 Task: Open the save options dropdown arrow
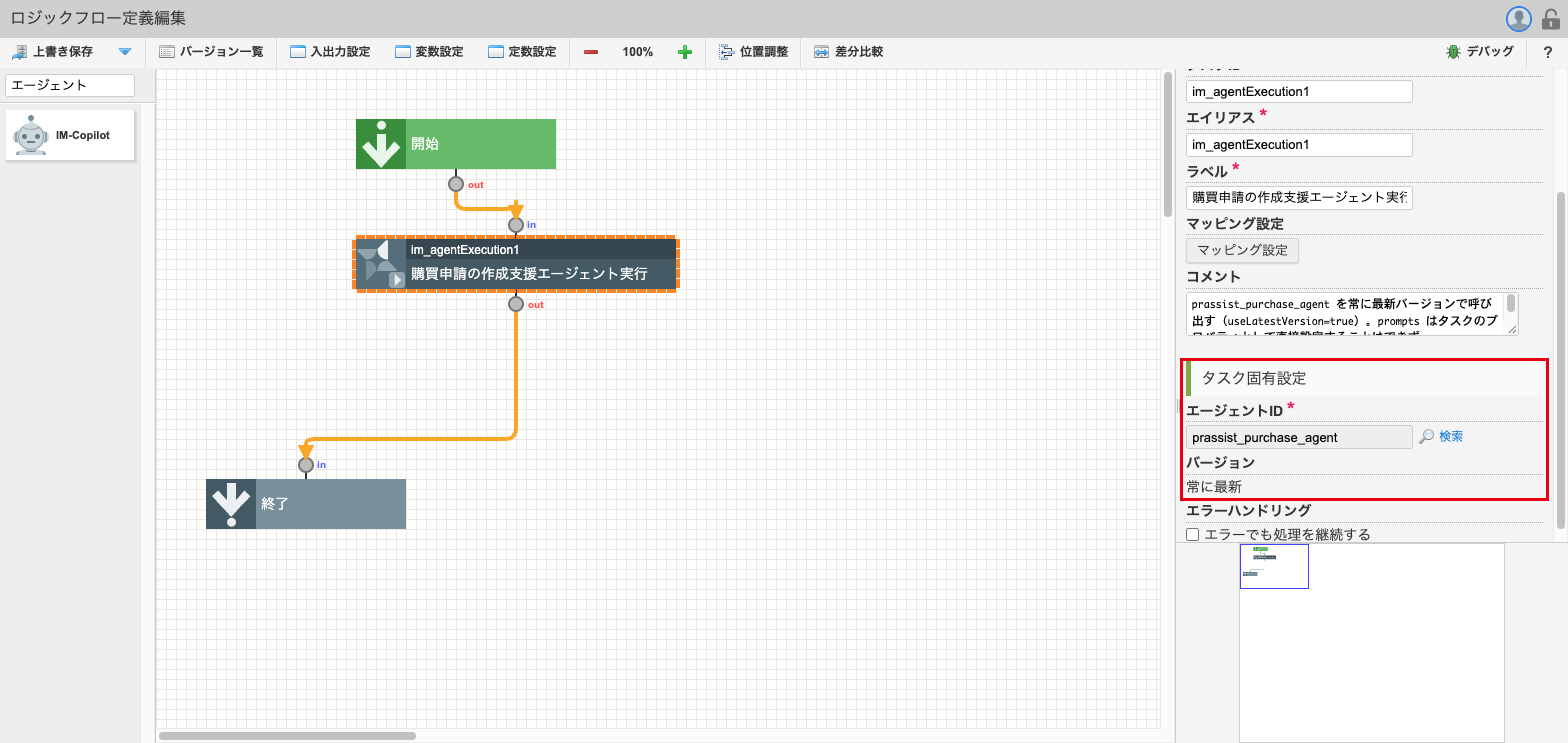(x=125, y=52)
